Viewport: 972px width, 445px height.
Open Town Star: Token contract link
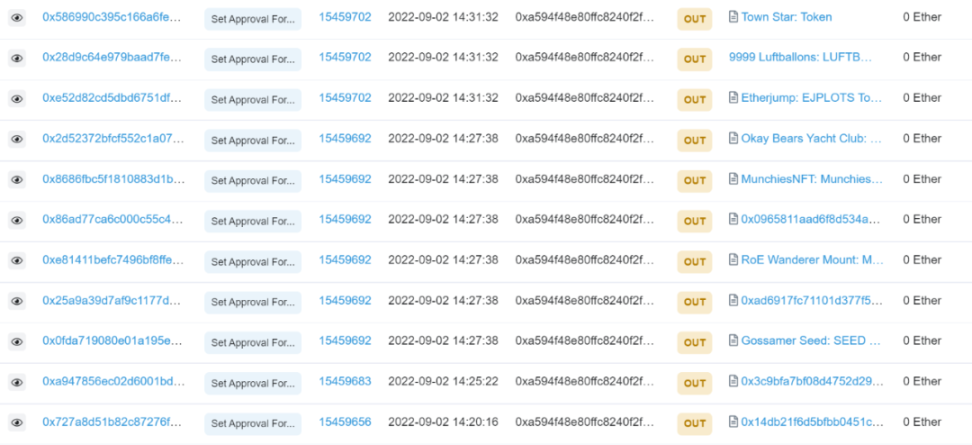click(x=787, y=17)
